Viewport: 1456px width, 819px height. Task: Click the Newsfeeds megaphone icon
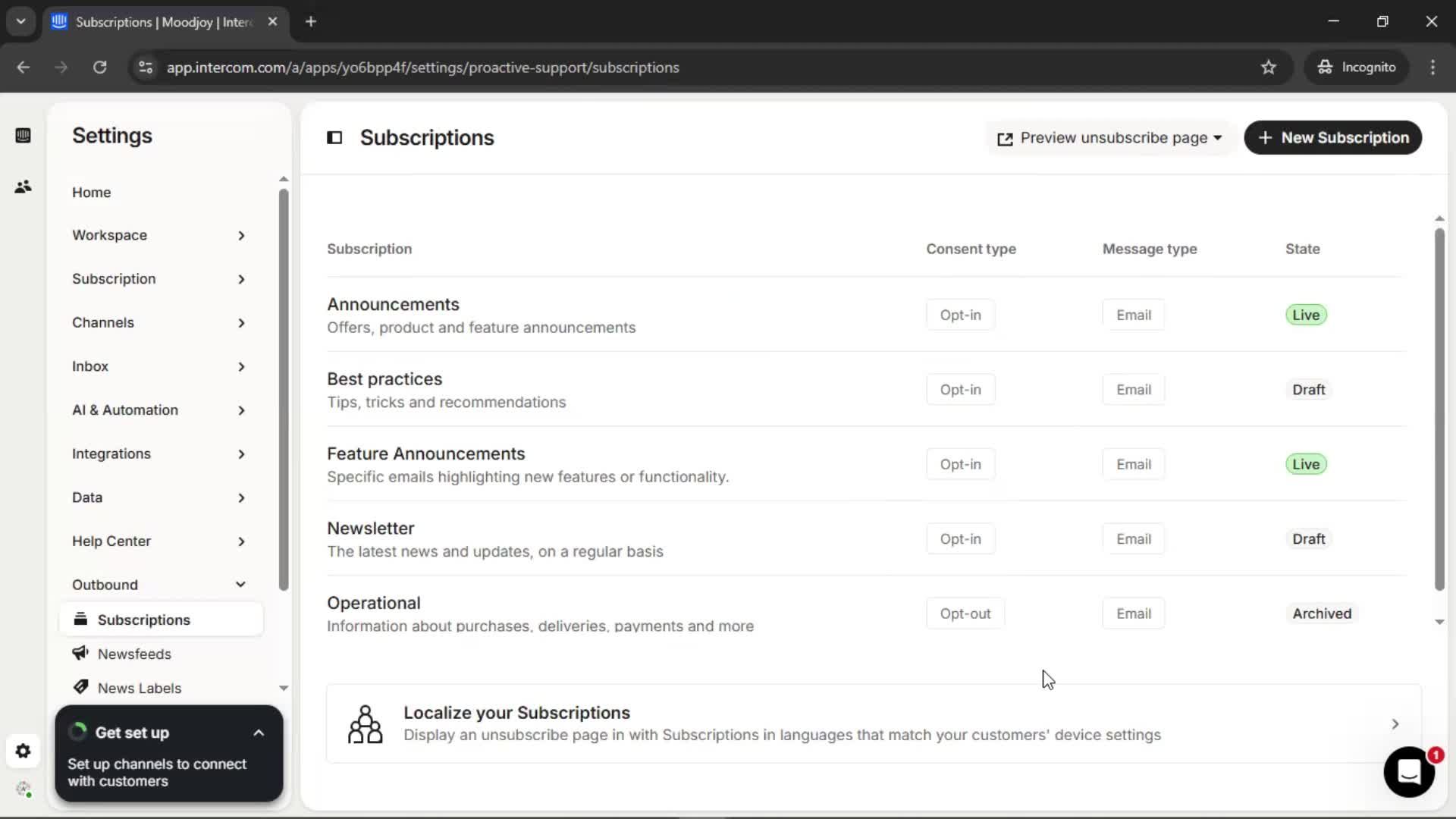tap(80, 653)
